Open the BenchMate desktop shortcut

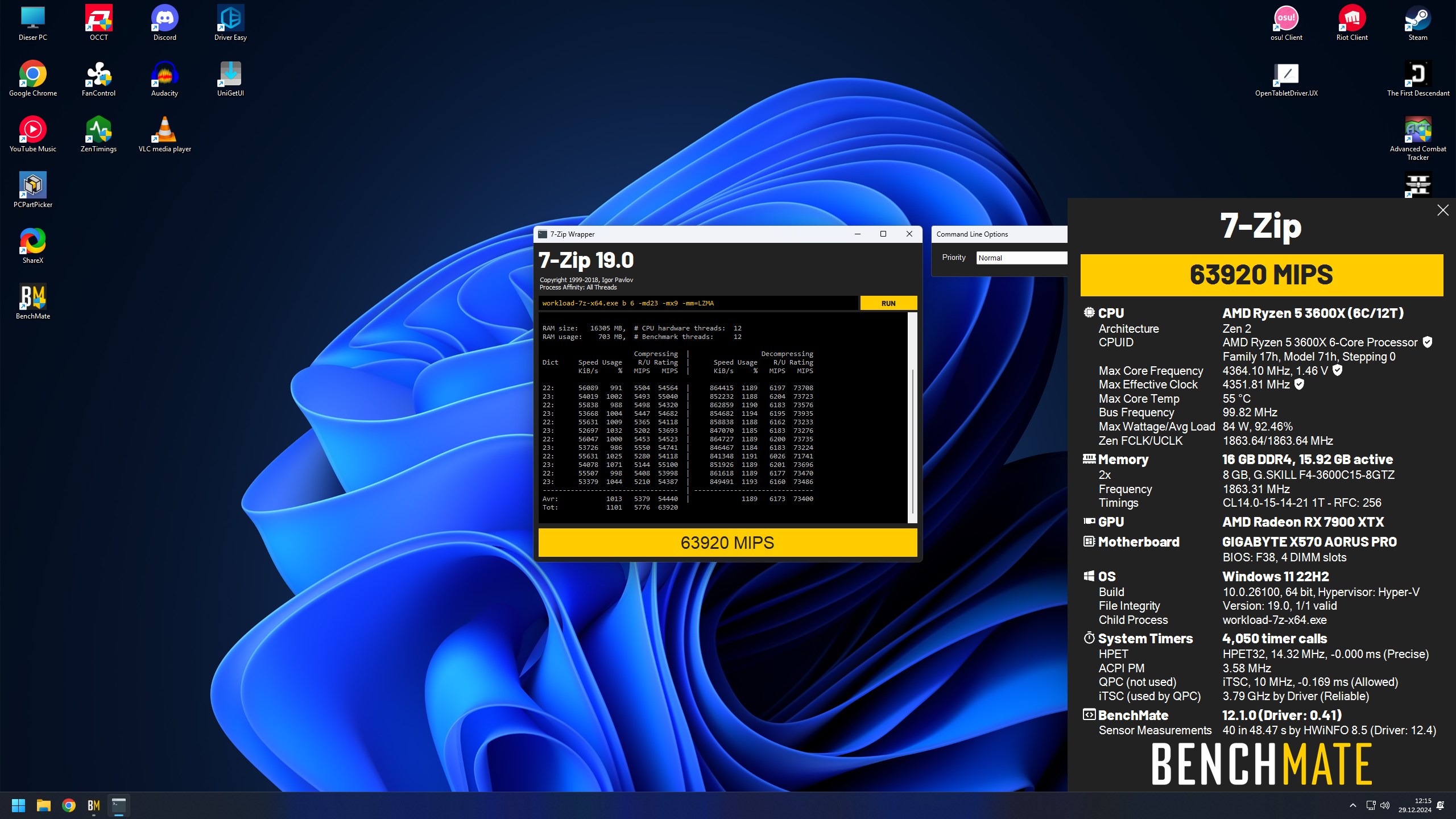coord(33,302)
